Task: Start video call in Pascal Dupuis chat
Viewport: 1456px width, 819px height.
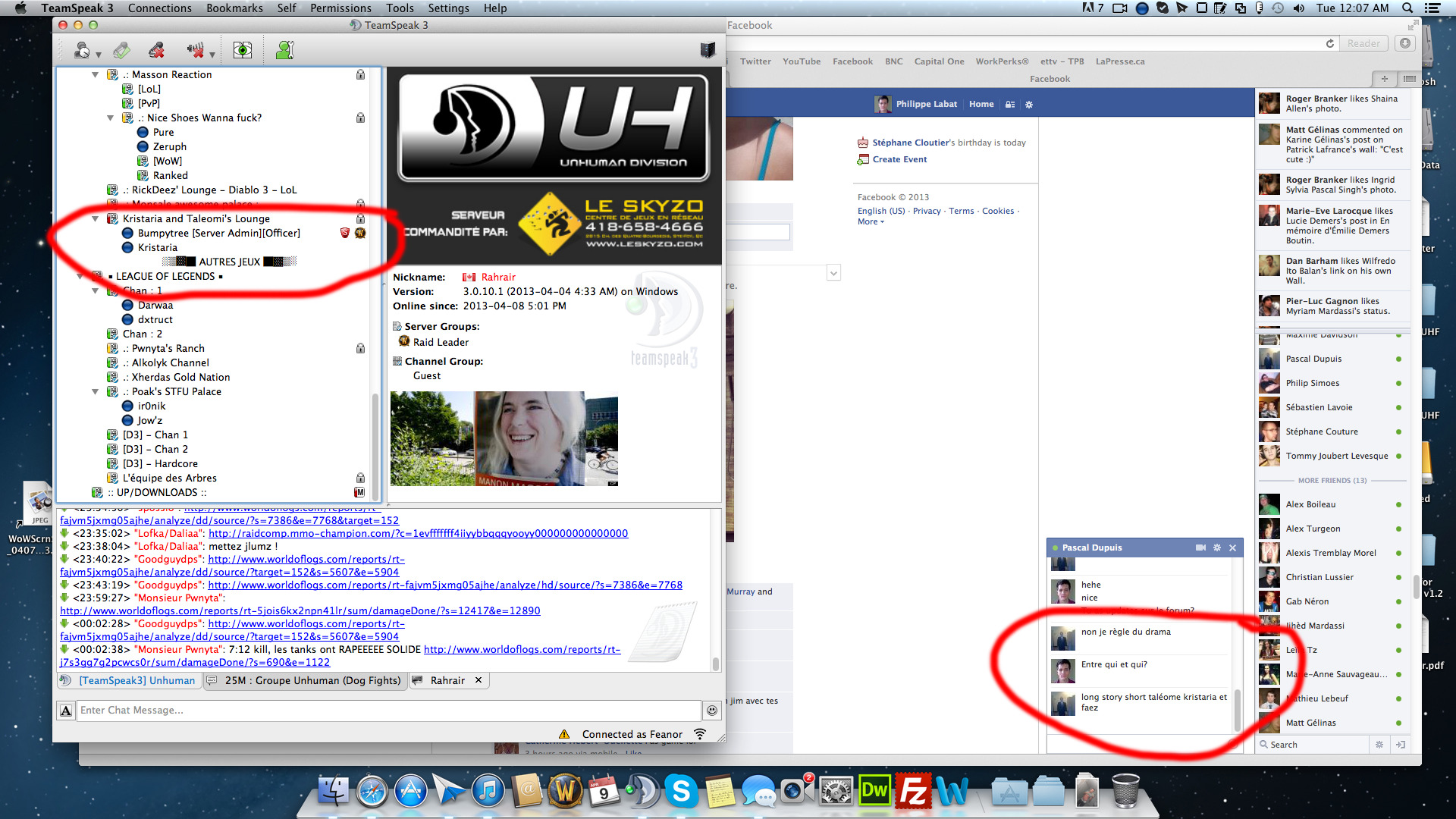Action: (x=1200, y=548)
